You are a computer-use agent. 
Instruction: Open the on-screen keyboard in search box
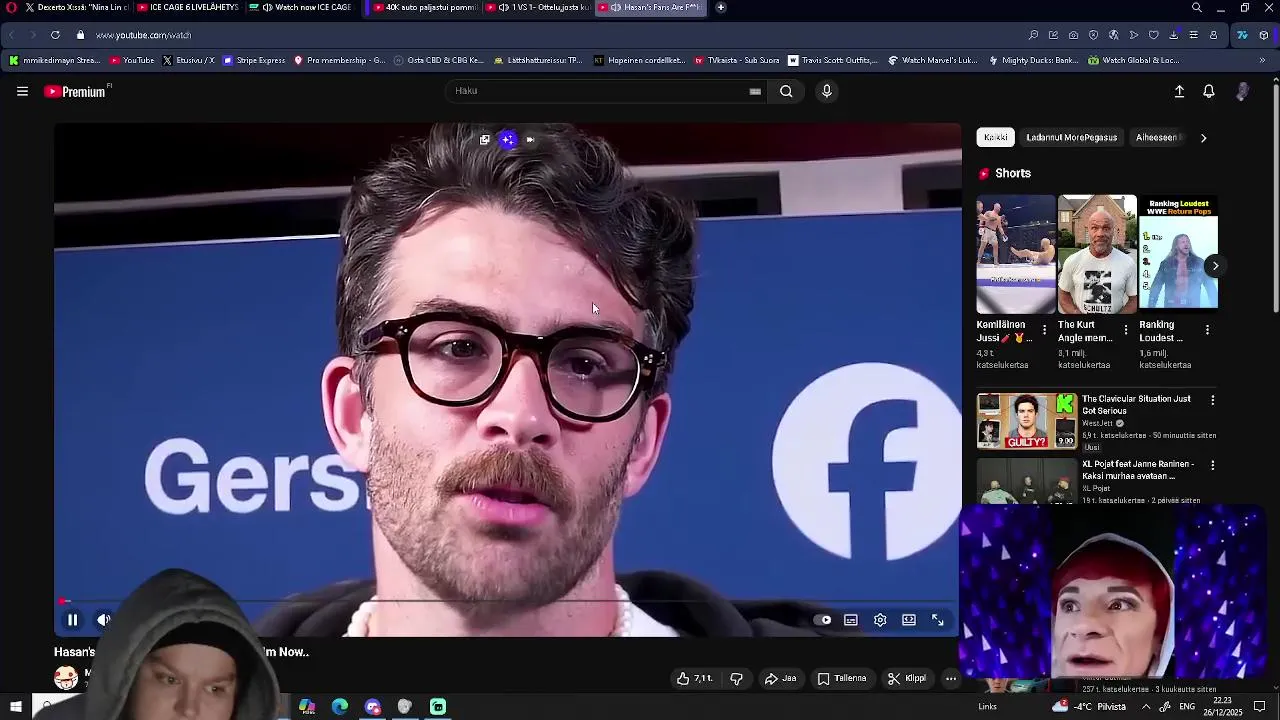click(755, 91)
